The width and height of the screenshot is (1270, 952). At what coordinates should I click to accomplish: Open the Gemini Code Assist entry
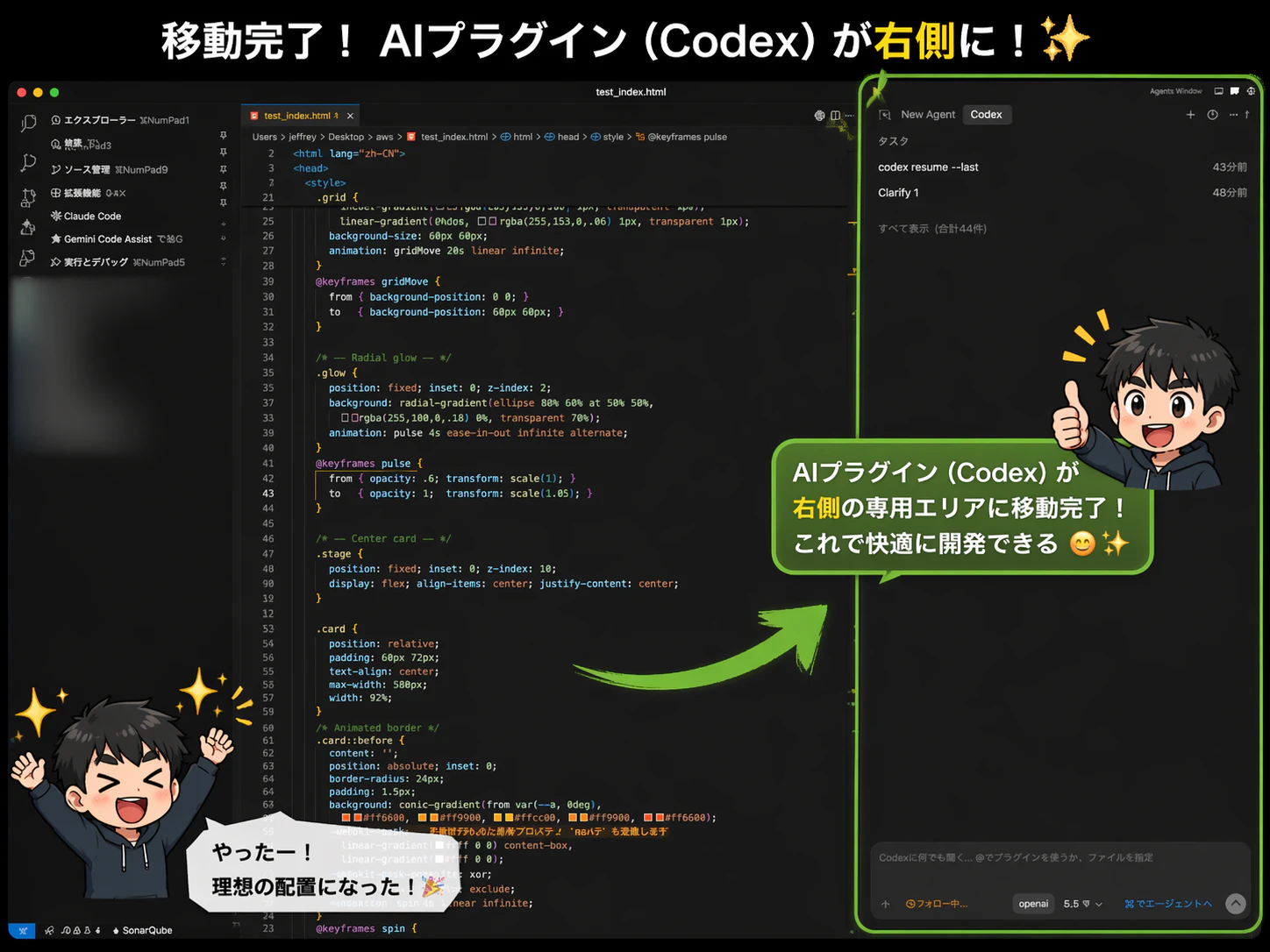click(117, 238)
